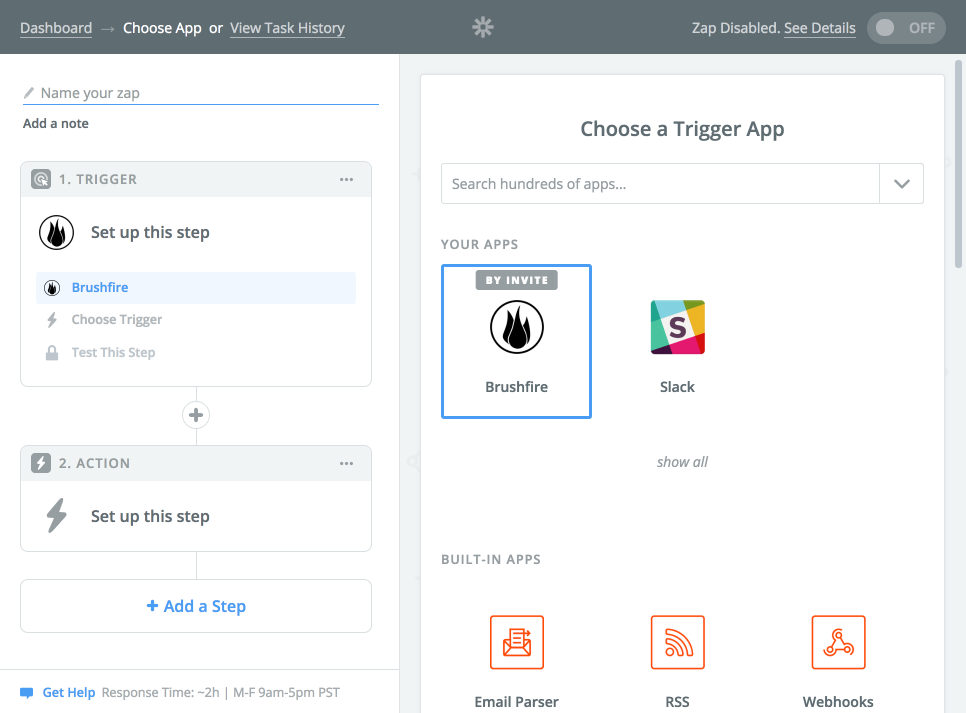This screenshot has width=966, height=713.
Task: Open the Action step three-dot menu
Action: [346, 463]
